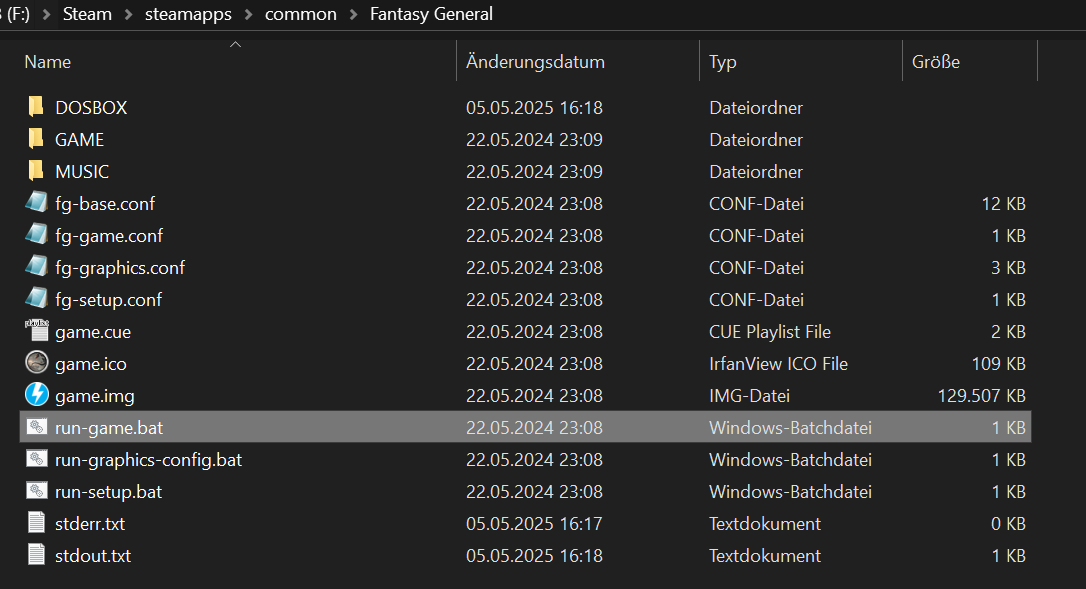Navigate to steamapps in the address bar
Viewport: 1086px width, 589px height.
[188, 14]
